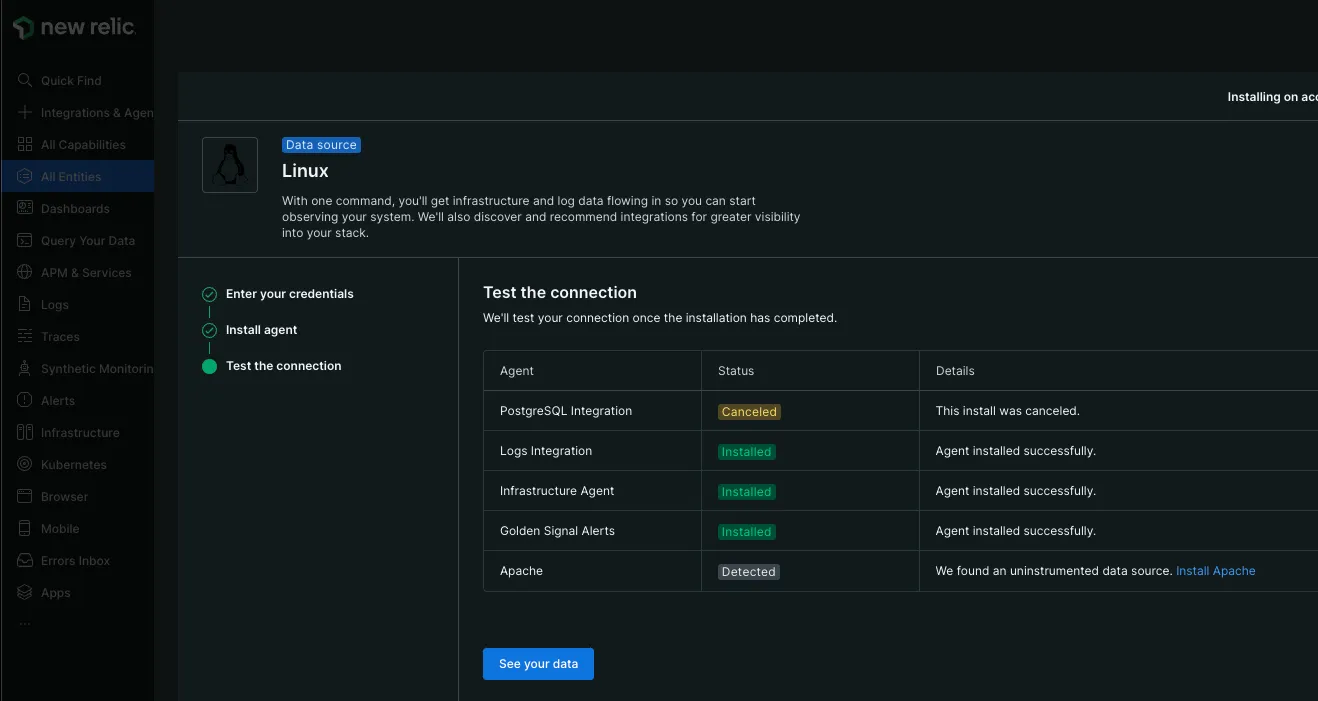Image resolution: width=1318 pixels, height=701 pixels.
Task: Select the Install agent step
Action: (x=261, y=330)
